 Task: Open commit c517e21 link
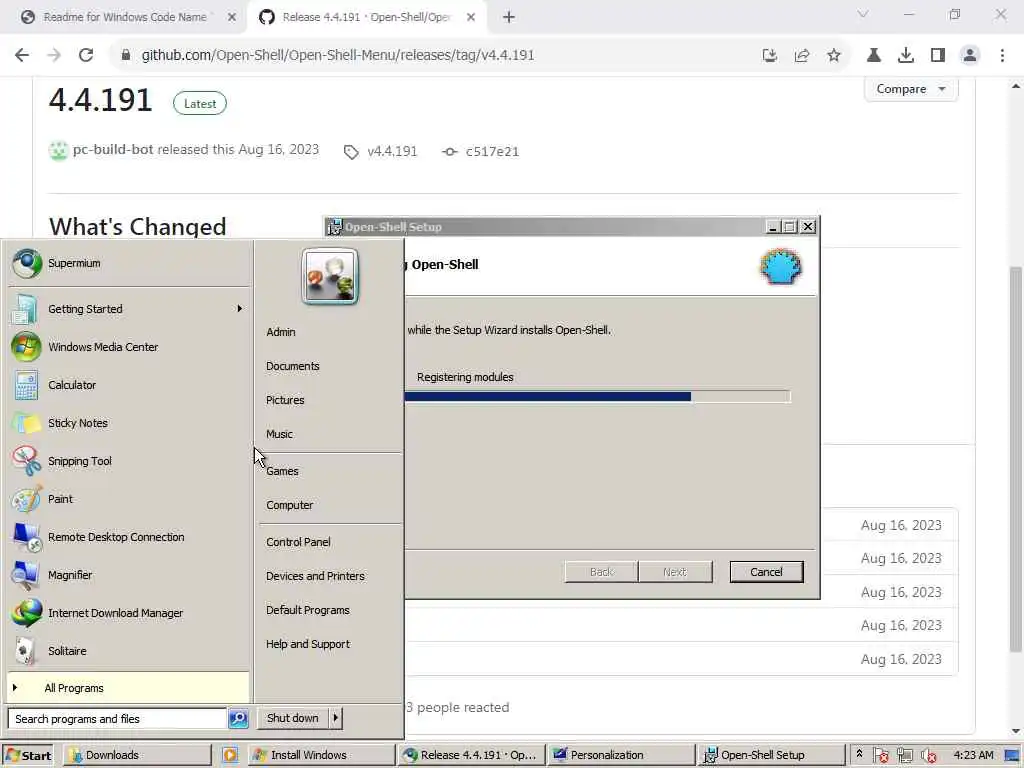pos(481,152)
